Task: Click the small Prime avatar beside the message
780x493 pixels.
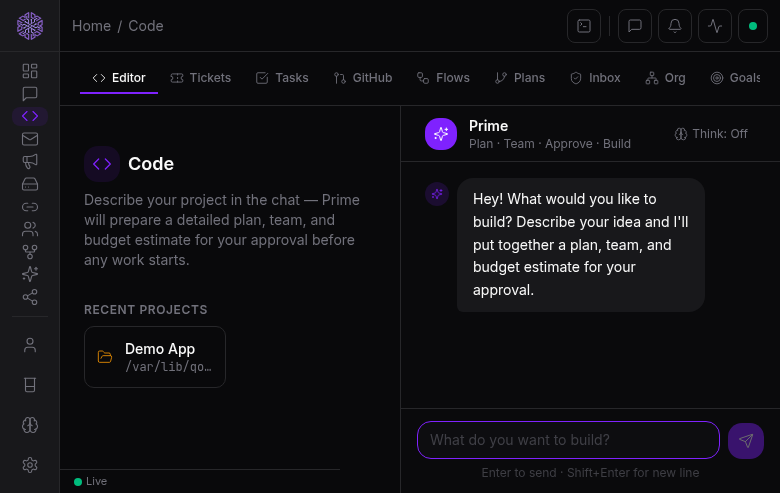Action: 437,194
